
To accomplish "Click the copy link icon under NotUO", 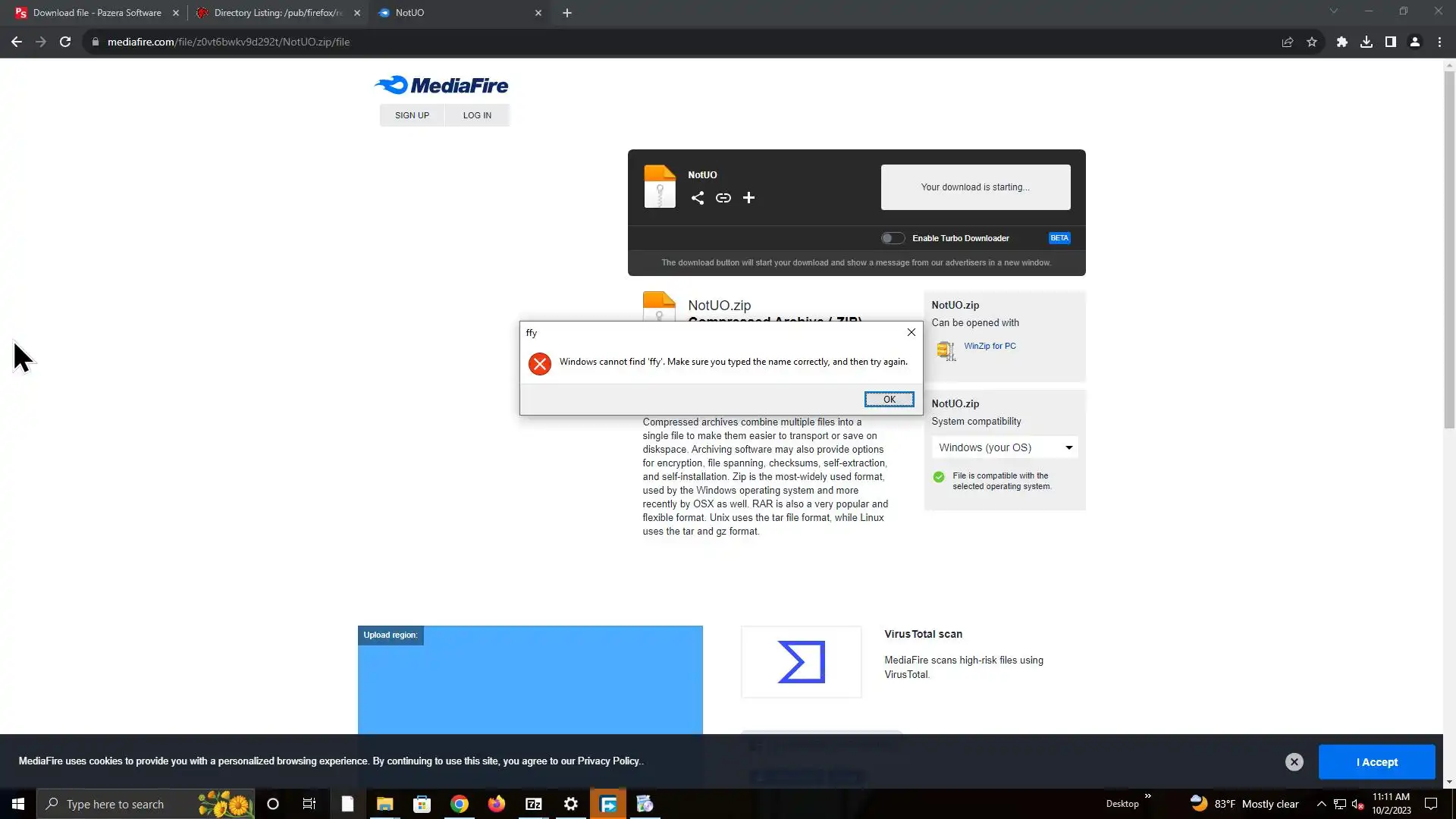I will (723, 198).
